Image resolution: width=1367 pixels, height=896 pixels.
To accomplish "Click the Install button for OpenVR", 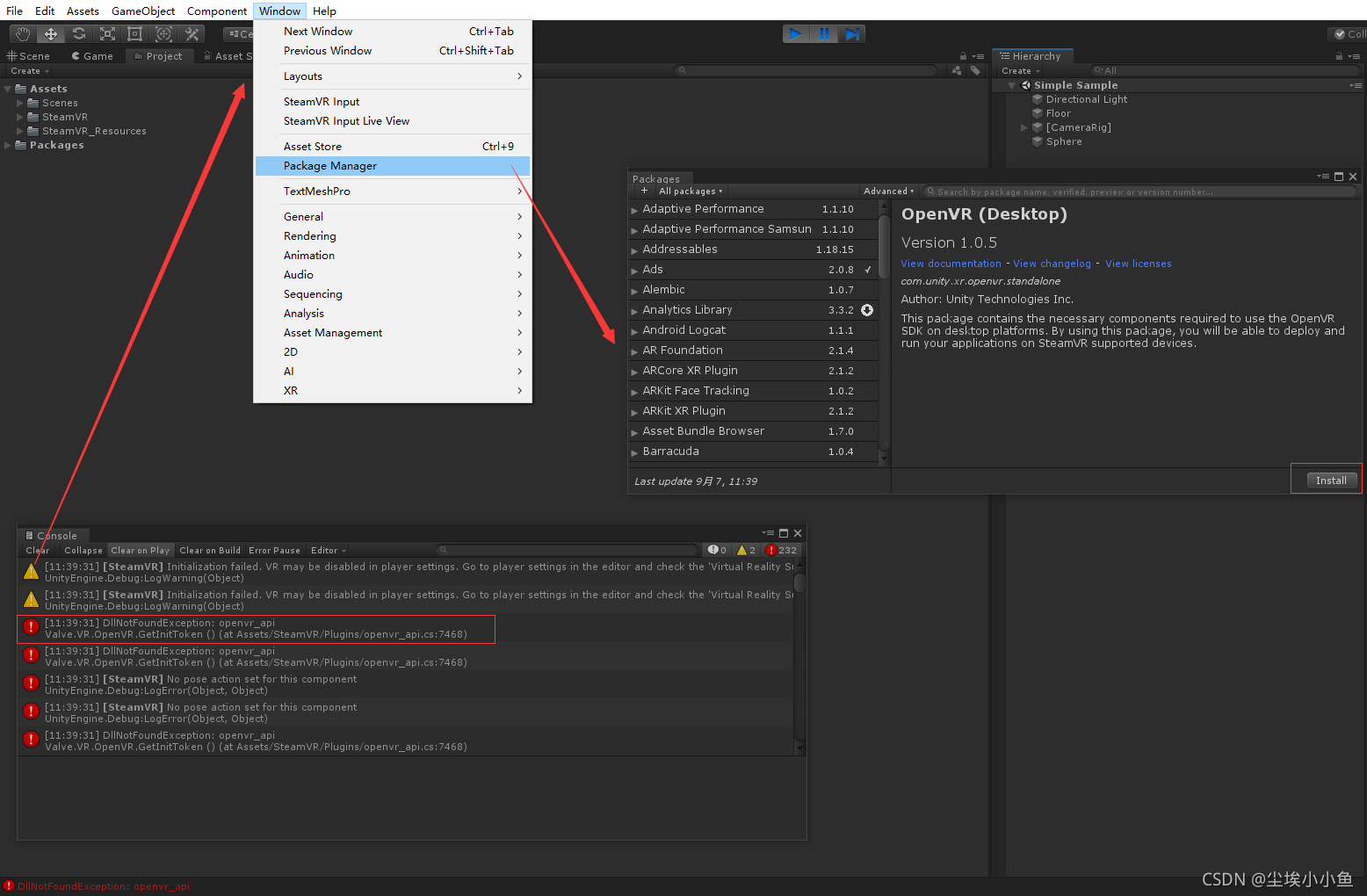I will (x=1331, y=481).
